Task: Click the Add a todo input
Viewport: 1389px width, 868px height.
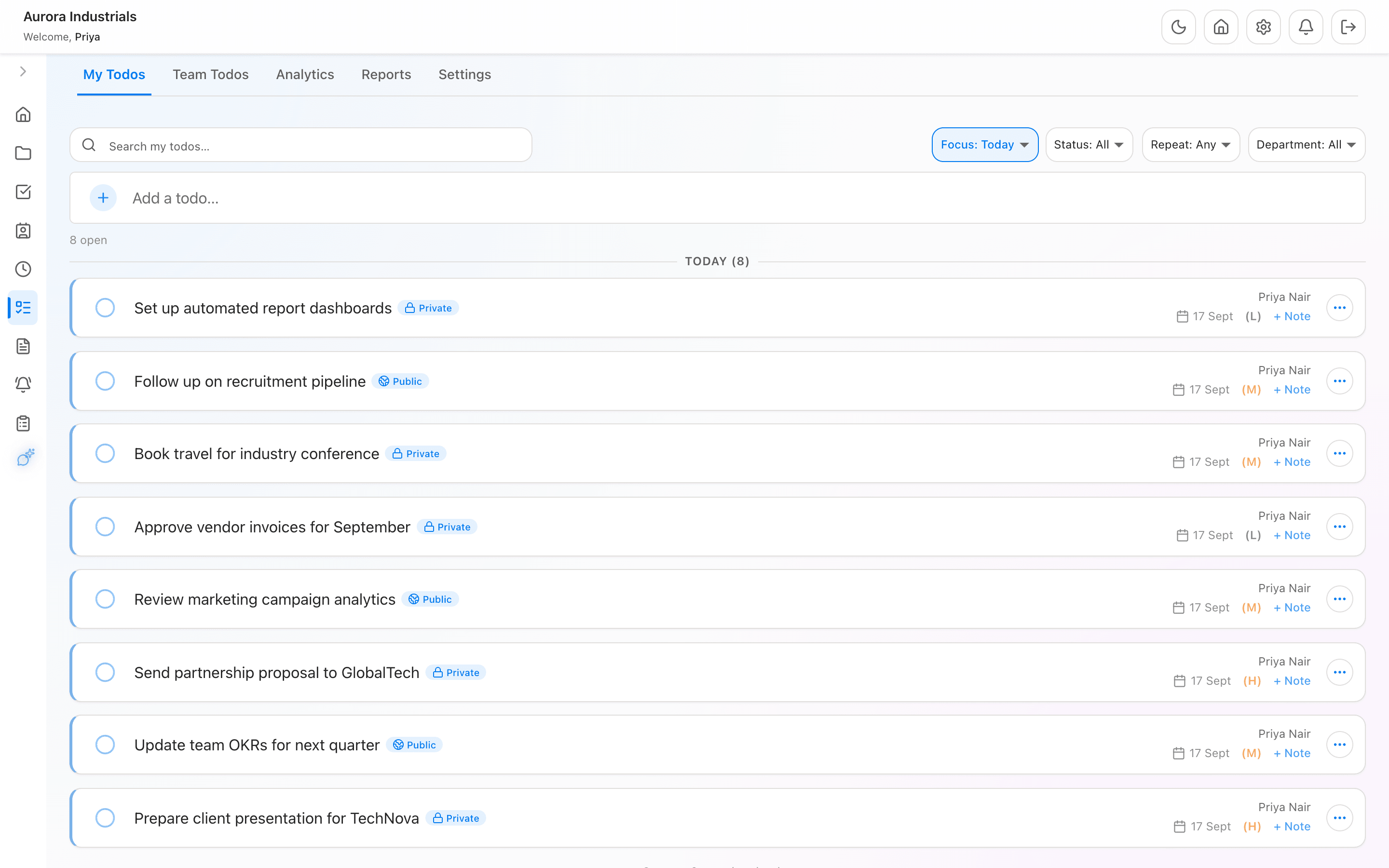Action: point(718,198)
